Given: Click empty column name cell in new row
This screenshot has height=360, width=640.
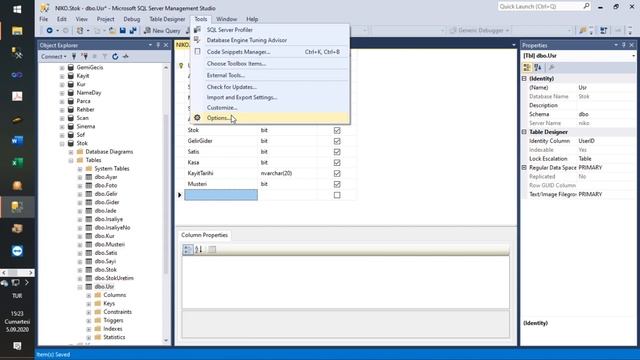Looking at the screenshot, I should tap(221, 195).
